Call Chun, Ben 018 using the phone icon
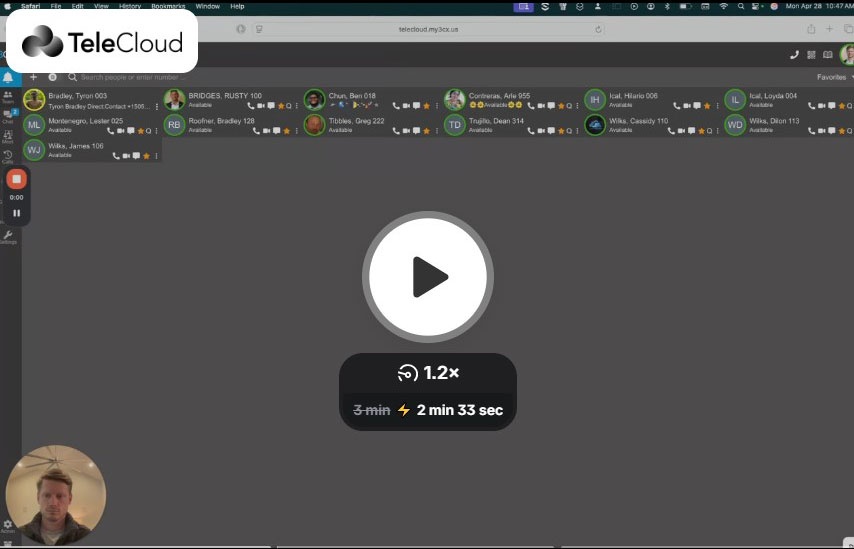 (396, 106)
